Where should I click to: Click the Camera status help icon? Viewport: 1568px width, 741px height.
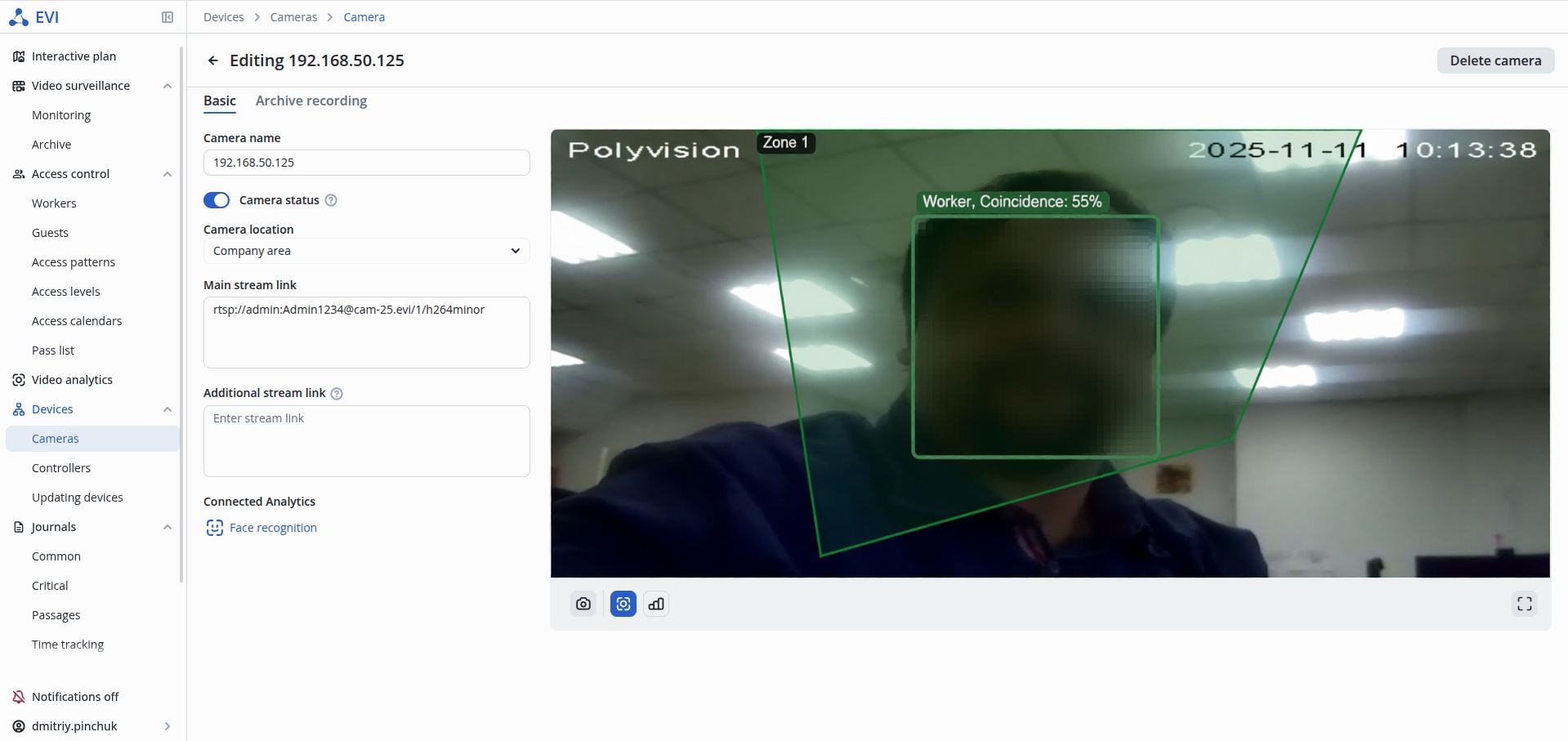point(331,200)
